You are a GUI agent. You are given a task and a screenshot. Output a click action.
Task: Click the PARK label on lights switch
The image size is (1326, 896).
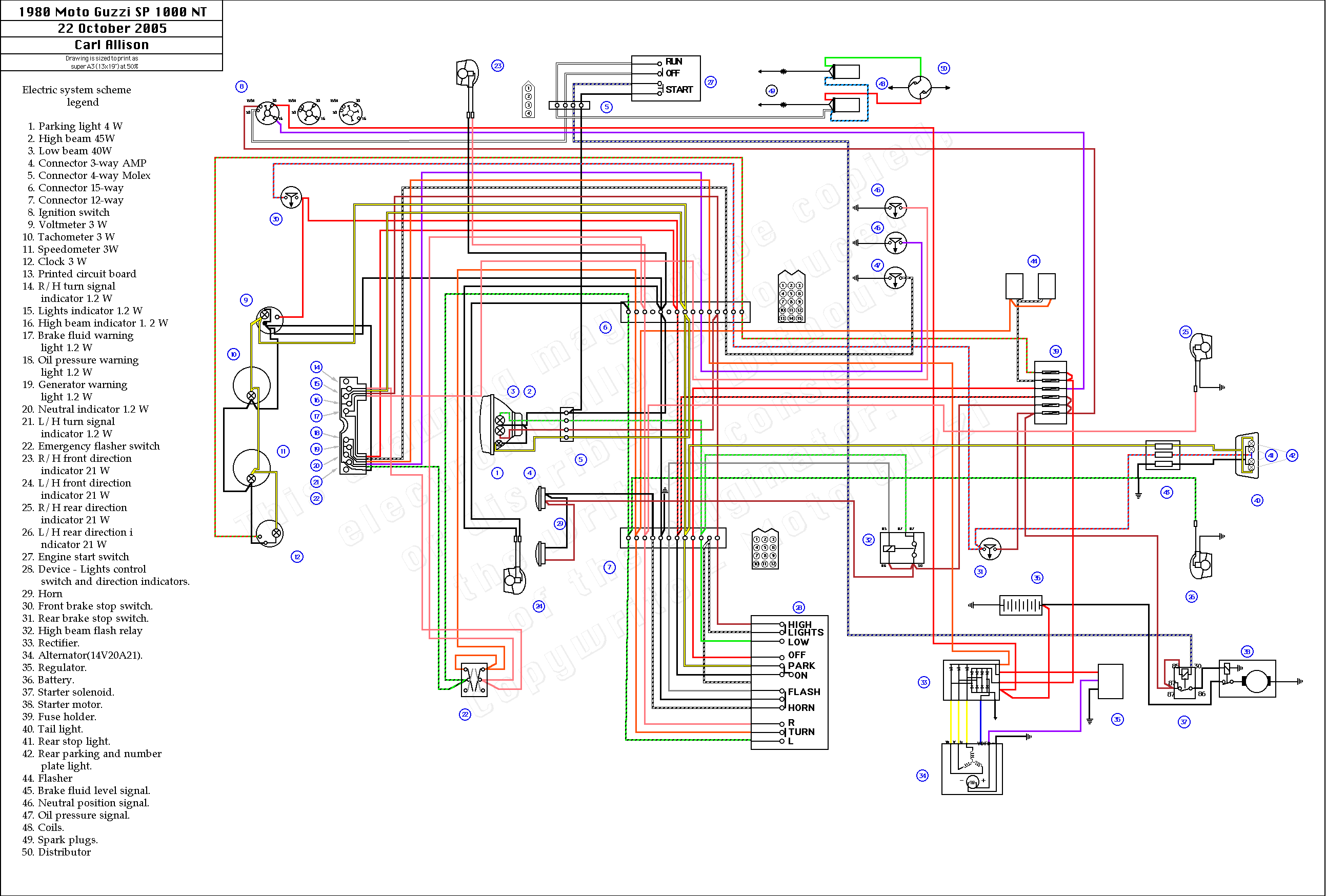(801, 665)
